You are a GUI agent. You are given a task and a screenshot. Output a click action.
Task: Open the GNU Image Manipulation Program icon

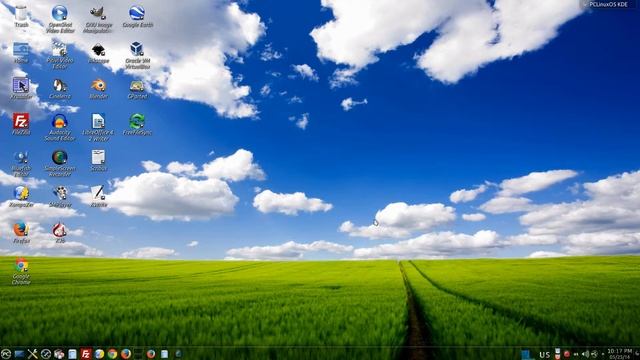click(x=98, y=19)
